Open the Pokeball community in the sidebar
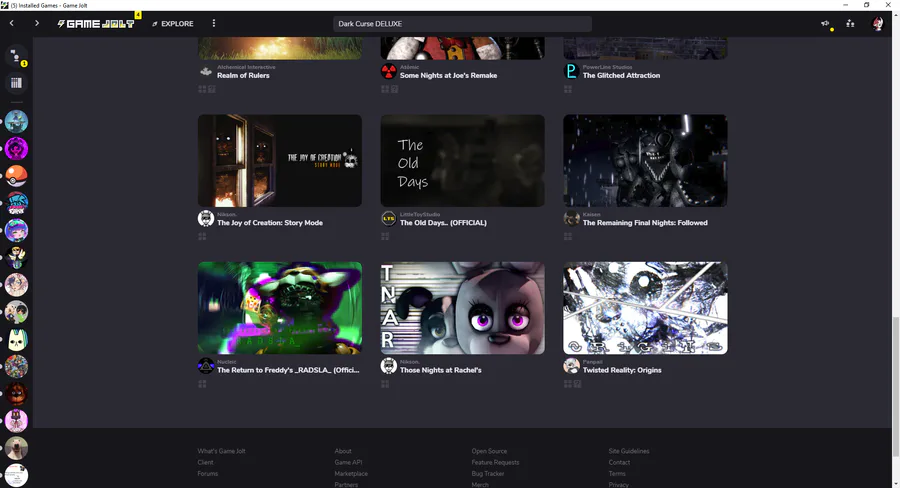The image size is (900, 488). [x=16, y=176]
